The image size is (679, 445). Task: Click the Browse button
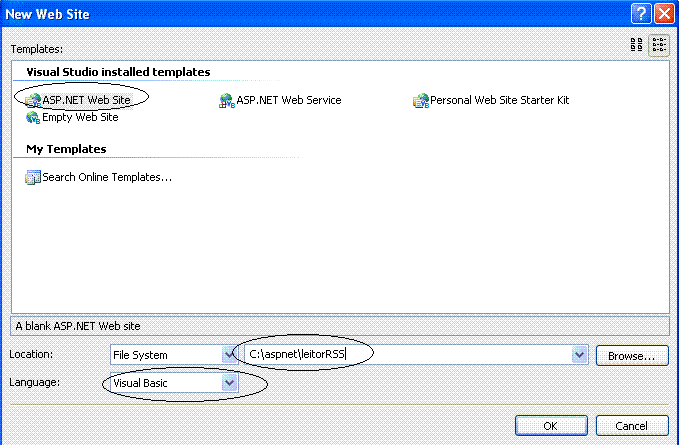tap(632, 355)
